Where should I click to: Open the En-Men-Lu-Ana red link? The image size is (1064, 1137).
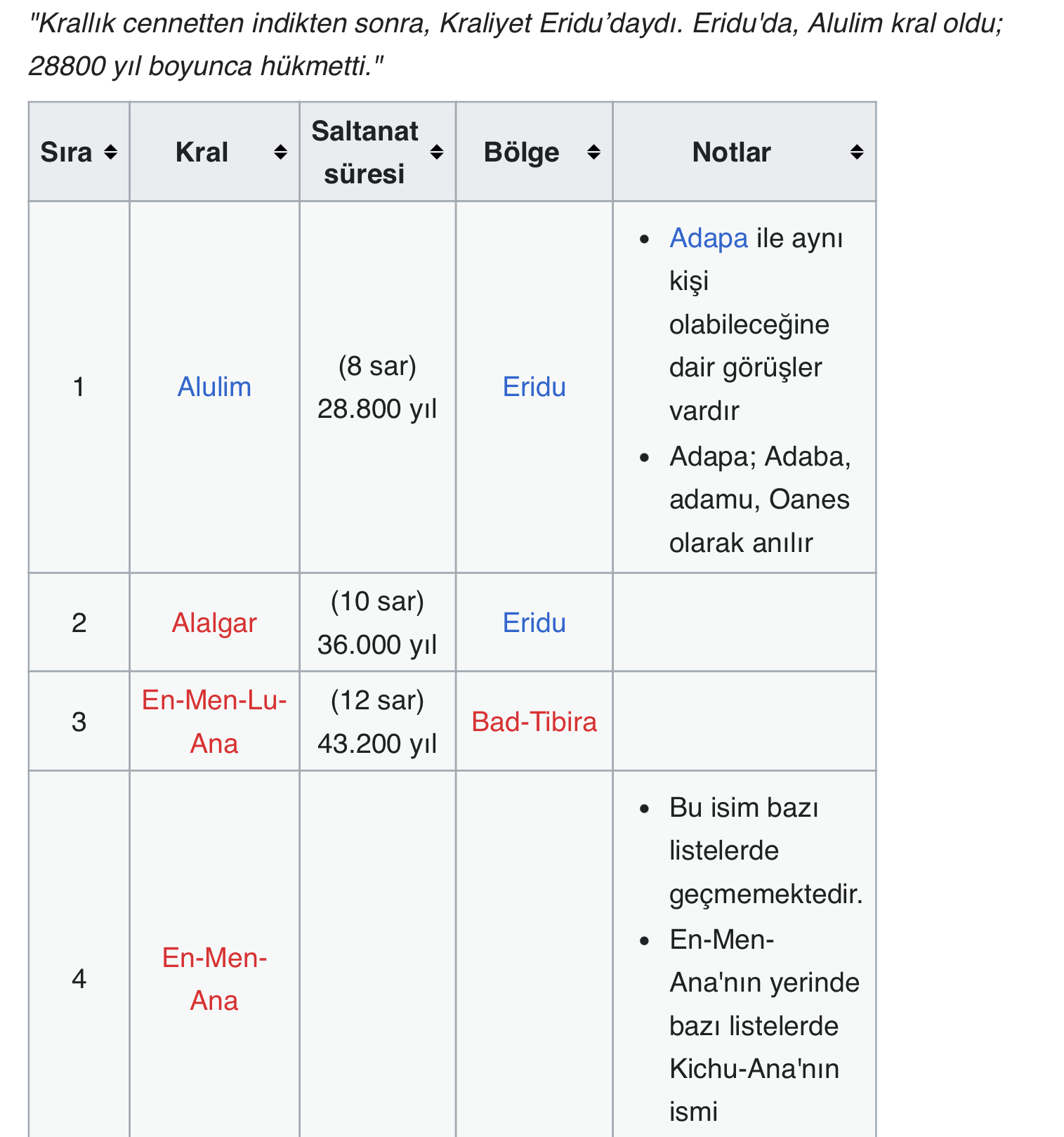coord(214,721)
